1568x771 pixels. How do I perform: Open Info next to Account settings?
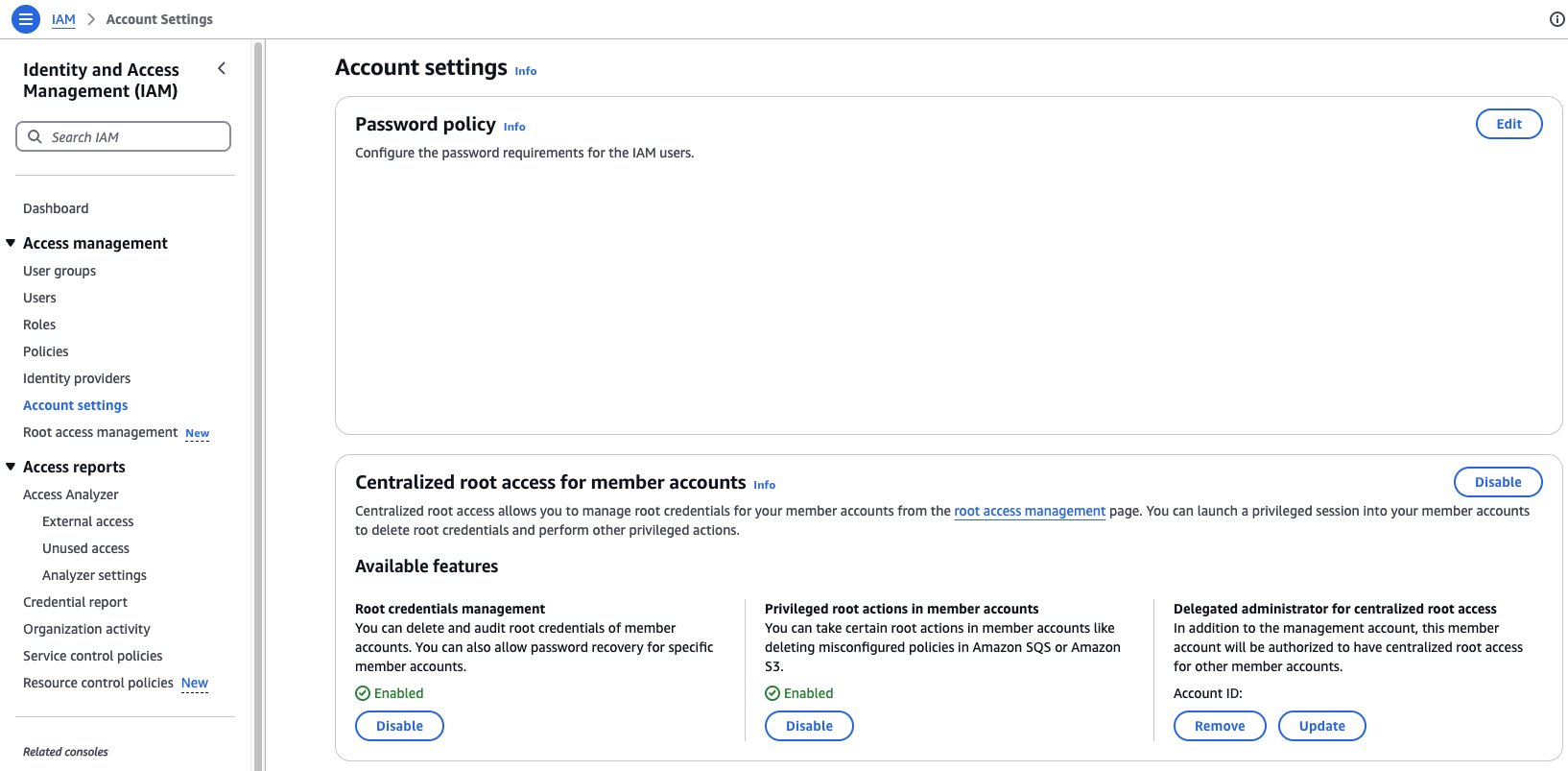click(526, 71)
